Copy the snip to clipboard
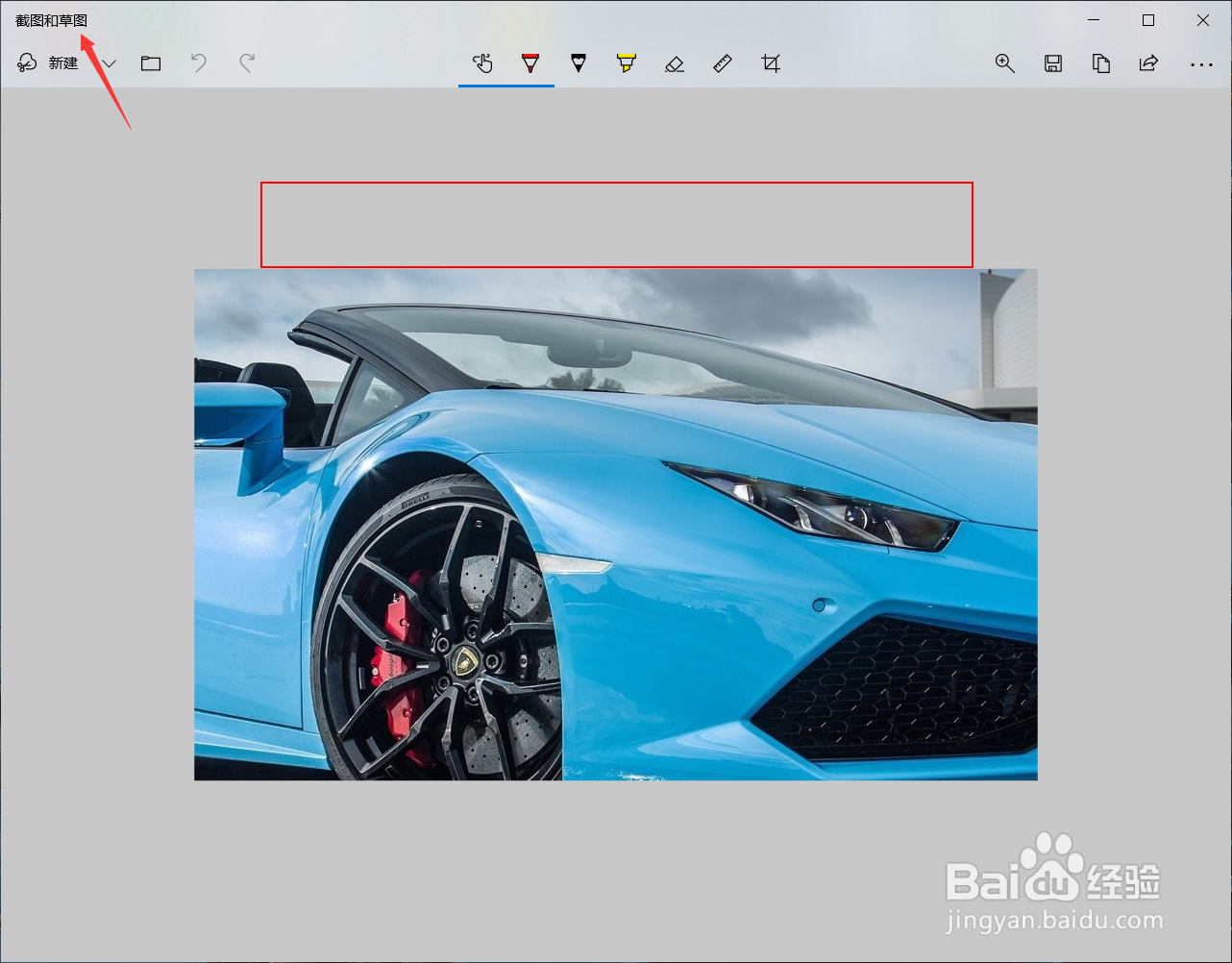This screenshot has width=1232, height=963. tap(1101, 63)
